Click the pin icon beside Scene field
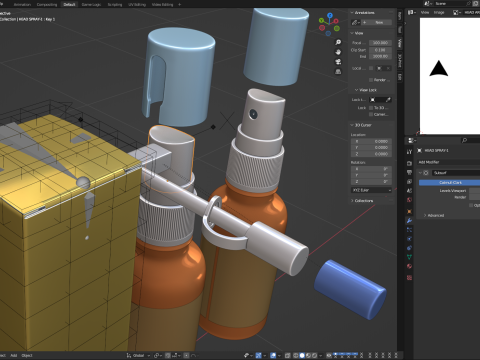480x360 pixels. pyautogui.click(x=469, y=4)
